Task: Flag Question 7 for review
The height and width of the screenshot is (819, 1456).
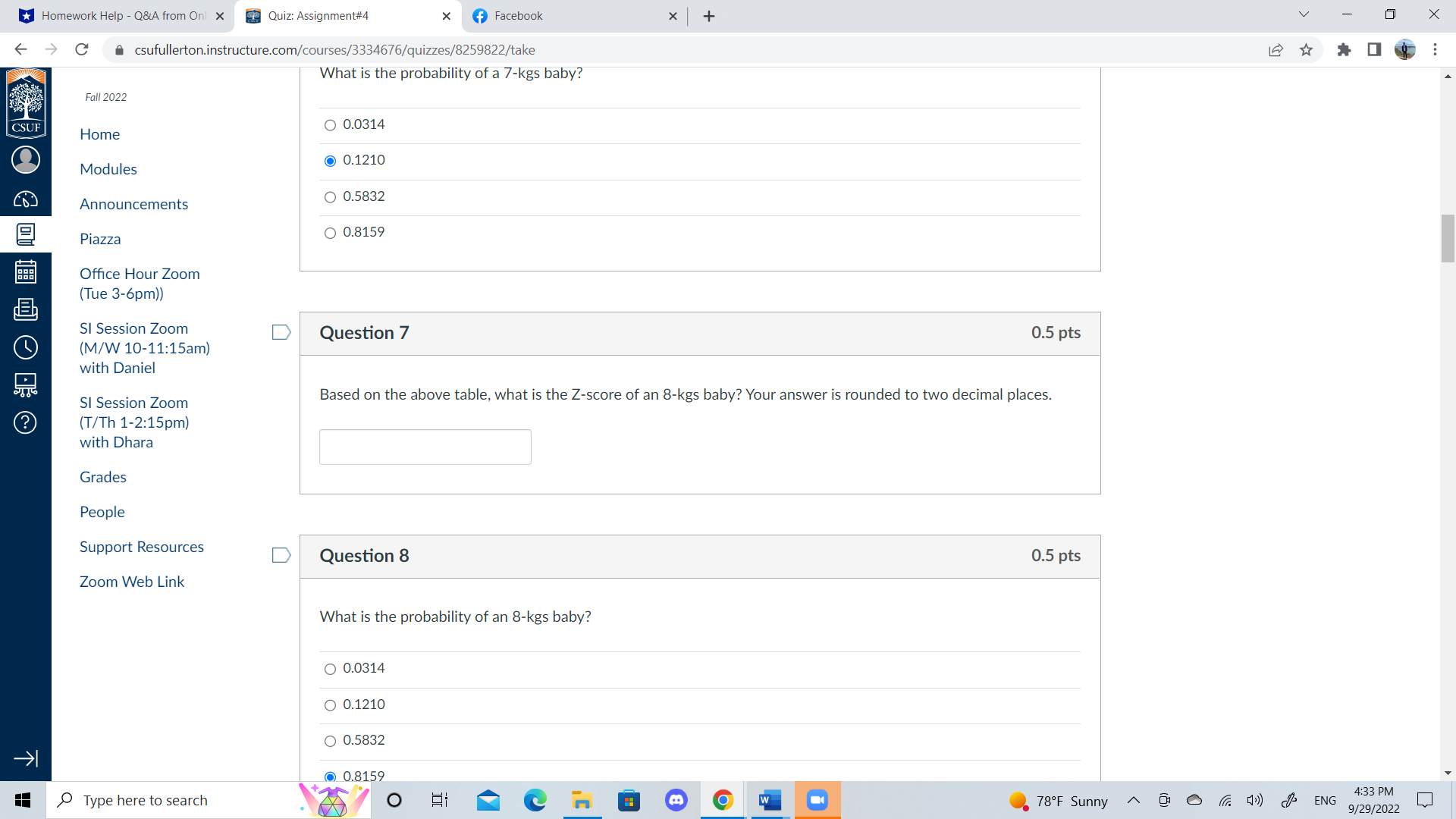Action: pos(281,331)
